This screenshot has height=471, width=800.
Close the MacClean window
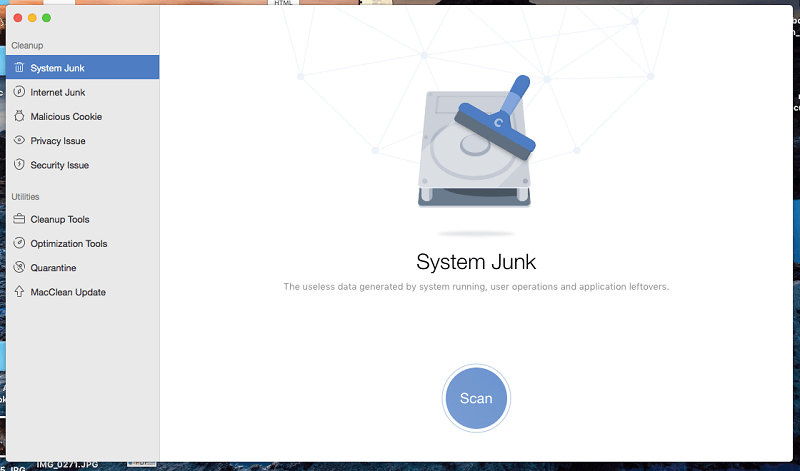point(18,18)
